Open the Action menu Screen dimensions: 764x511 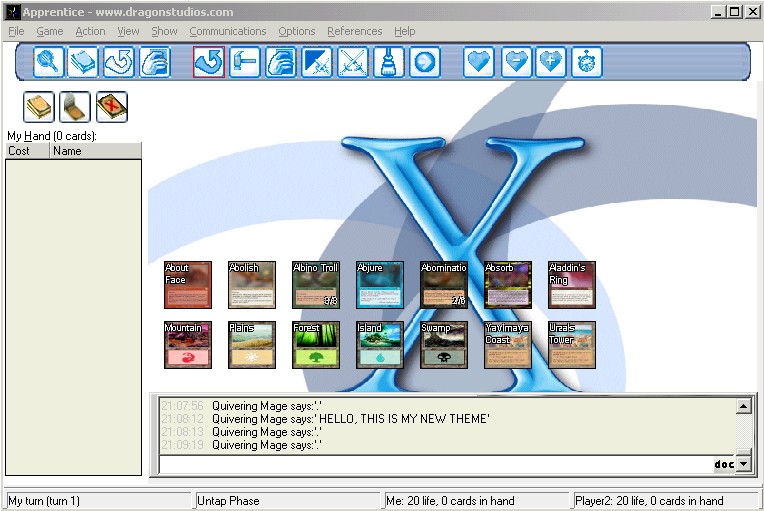coord(90,31)
